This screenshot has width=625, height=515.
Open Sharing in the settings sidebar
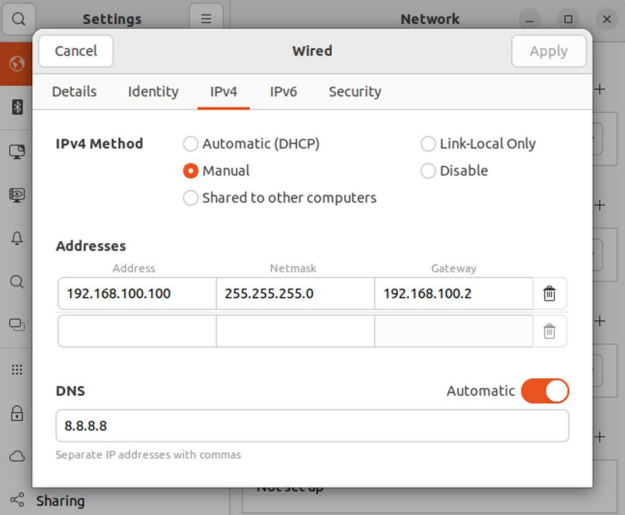pyautogui.click(x=59, y=501)
